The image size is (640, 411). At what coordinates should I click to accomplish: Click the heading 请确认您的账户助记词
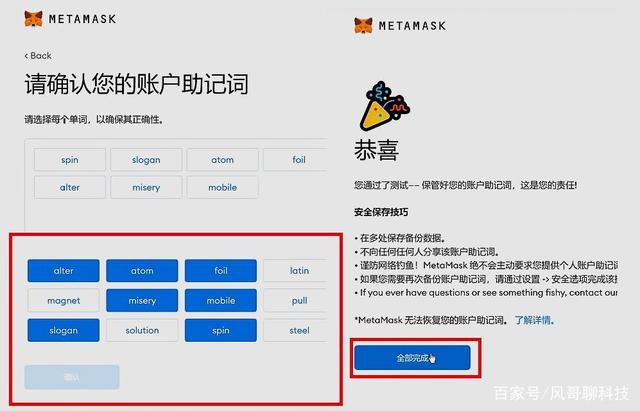coord(136,84)
